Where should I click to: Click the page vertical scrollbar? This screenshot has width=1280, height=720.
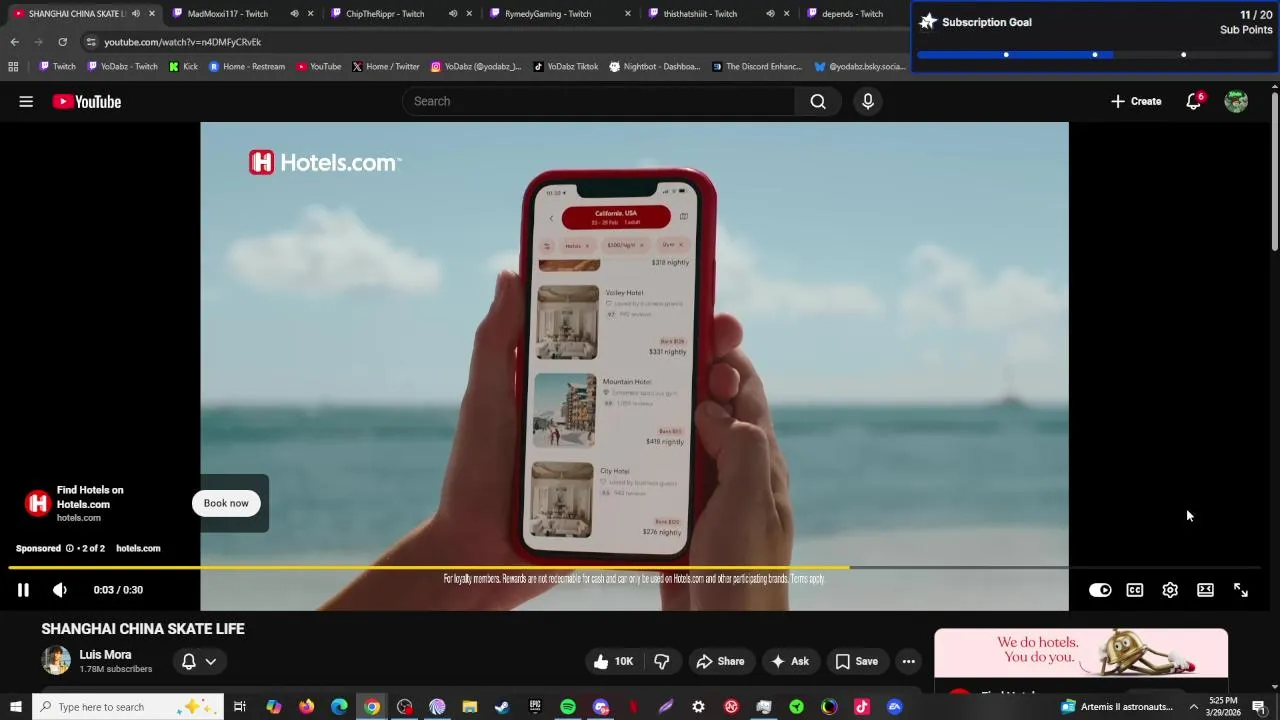(1275, 170)
